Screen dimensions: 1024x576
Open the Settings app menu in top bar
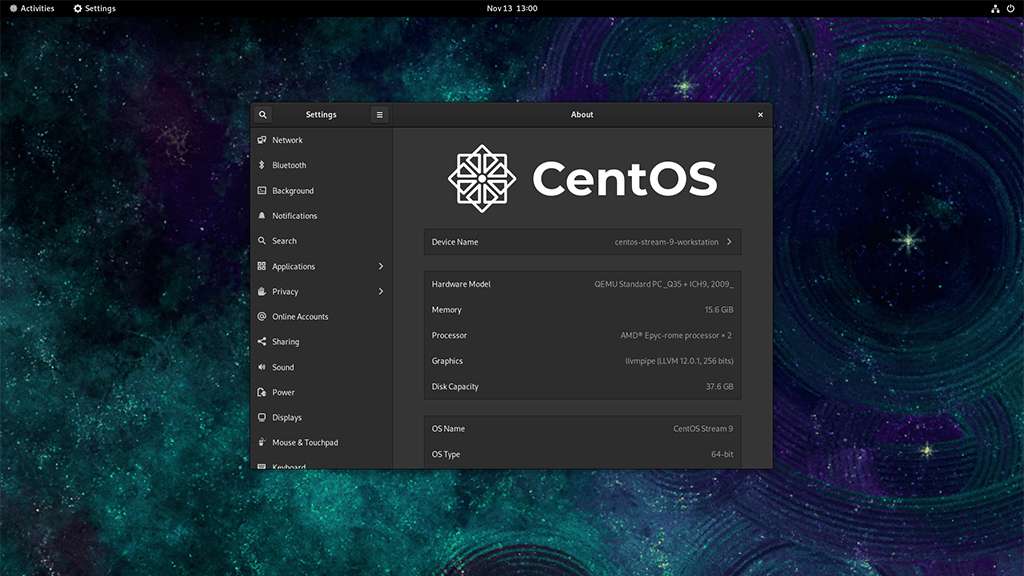95,8
